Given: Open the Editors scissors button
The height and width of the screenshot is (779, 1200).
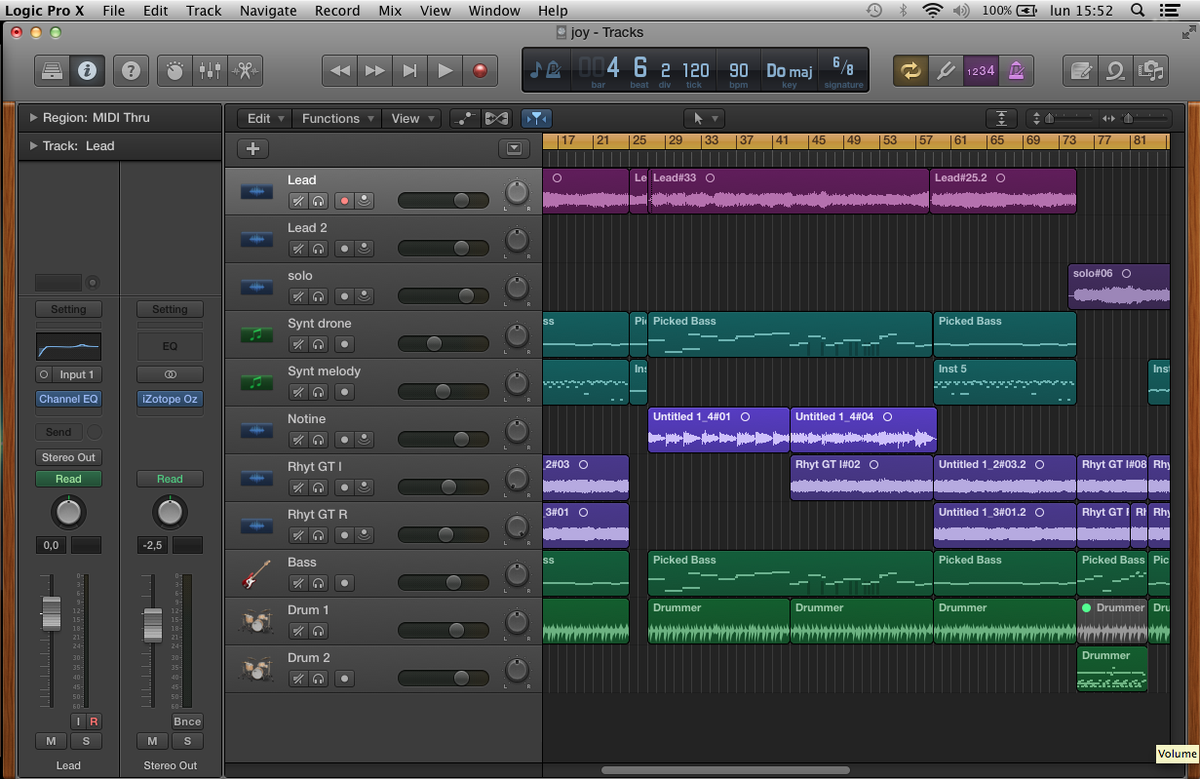Looking at the screenshot, I should 244,71.
